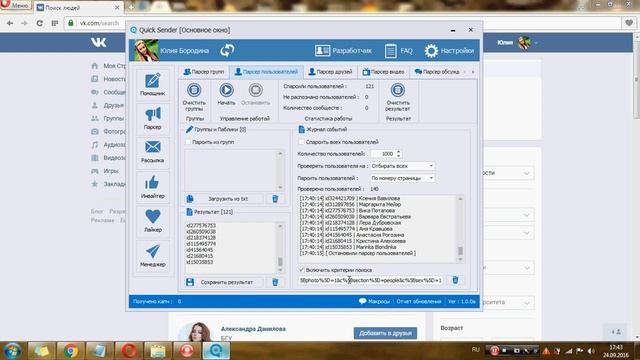This screenshot has width=640, height=360.
Task: Open Парсить пользователей dropdown
Action: (x=402, y=178)
